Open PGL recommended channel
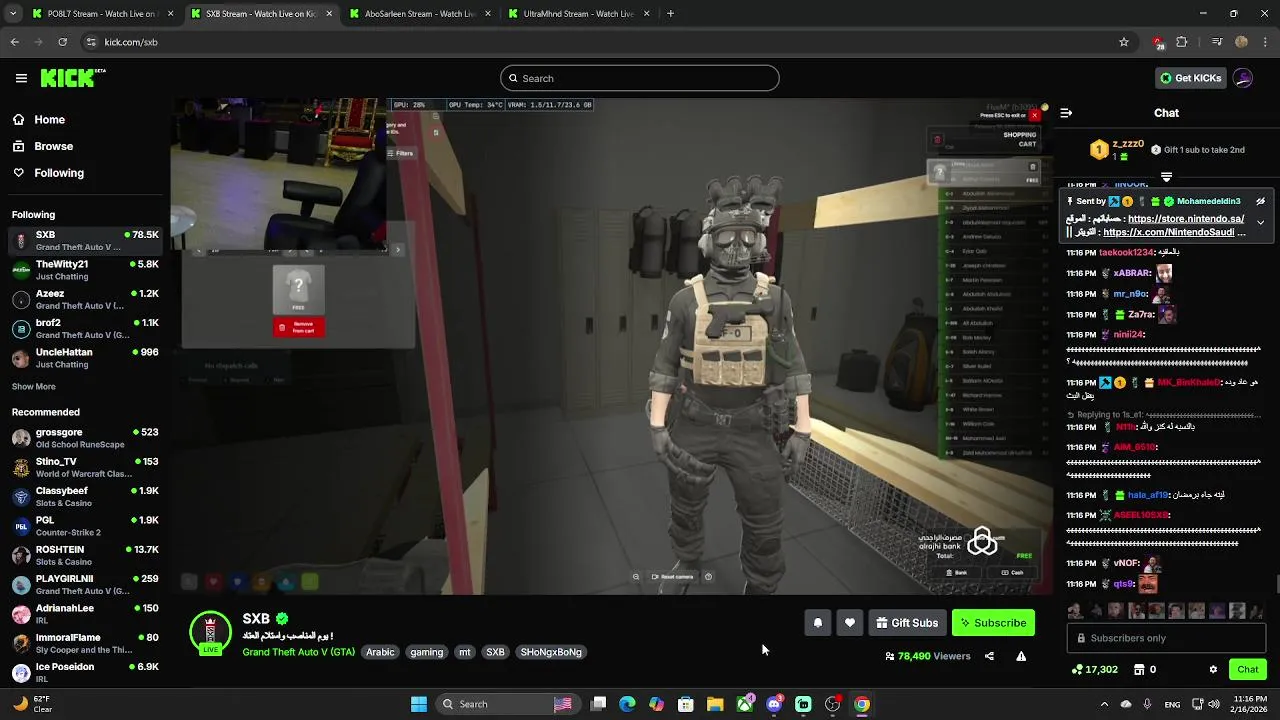This screenshot has height=720, width=1280. click(85, 526)
